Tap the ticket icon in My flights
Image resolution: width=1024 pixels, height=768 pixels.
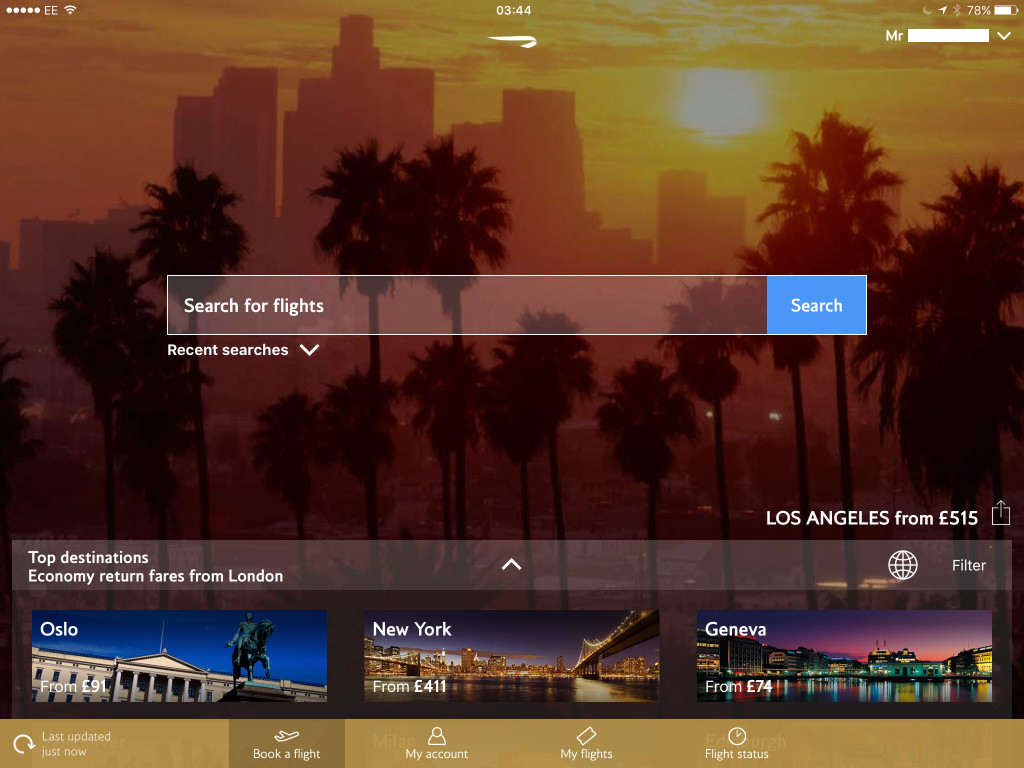tap(586, 736)
